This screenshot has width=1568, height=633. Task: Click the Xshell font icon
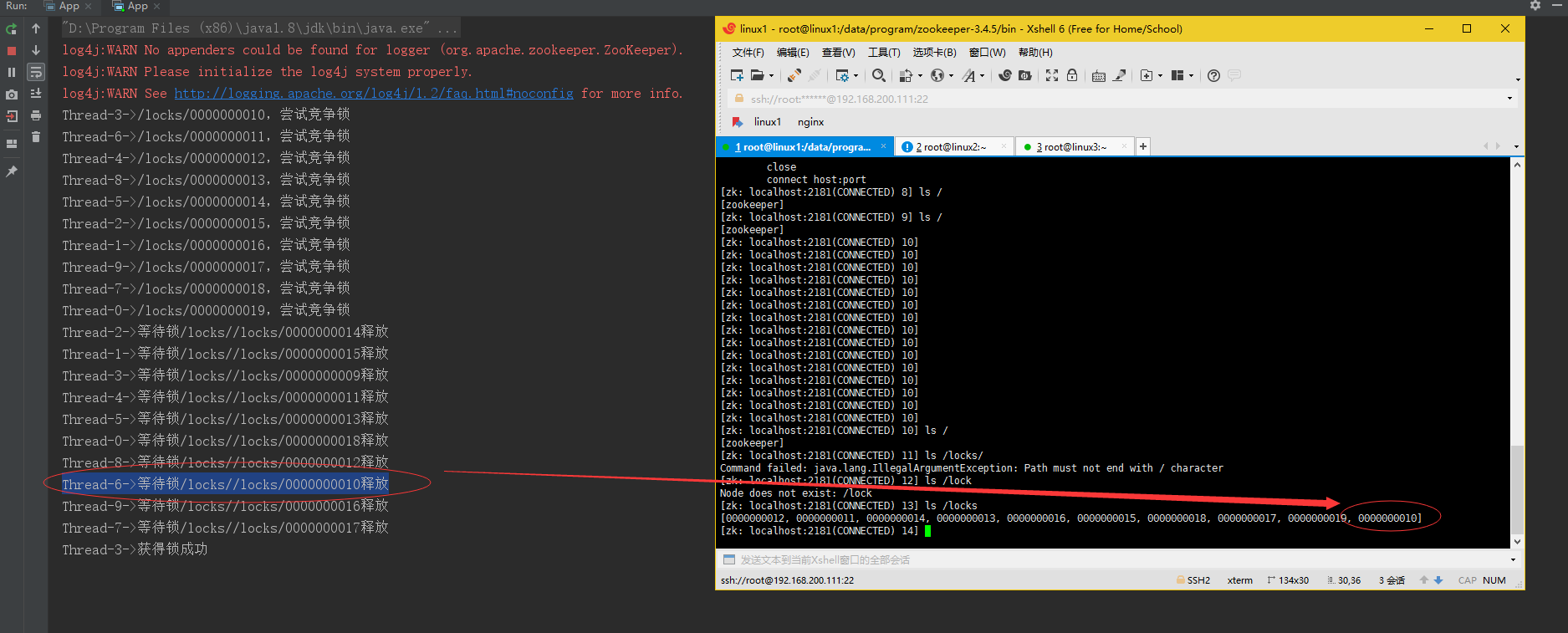point(968,75)
